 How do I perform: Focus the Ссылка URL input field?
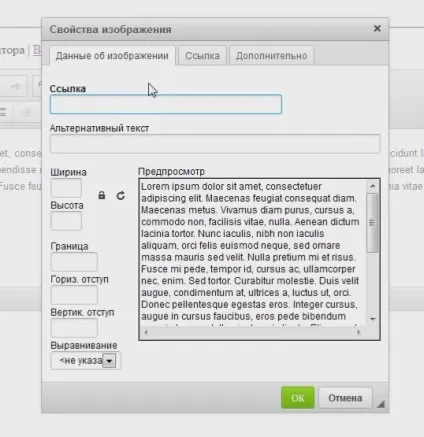click(166, 104)
